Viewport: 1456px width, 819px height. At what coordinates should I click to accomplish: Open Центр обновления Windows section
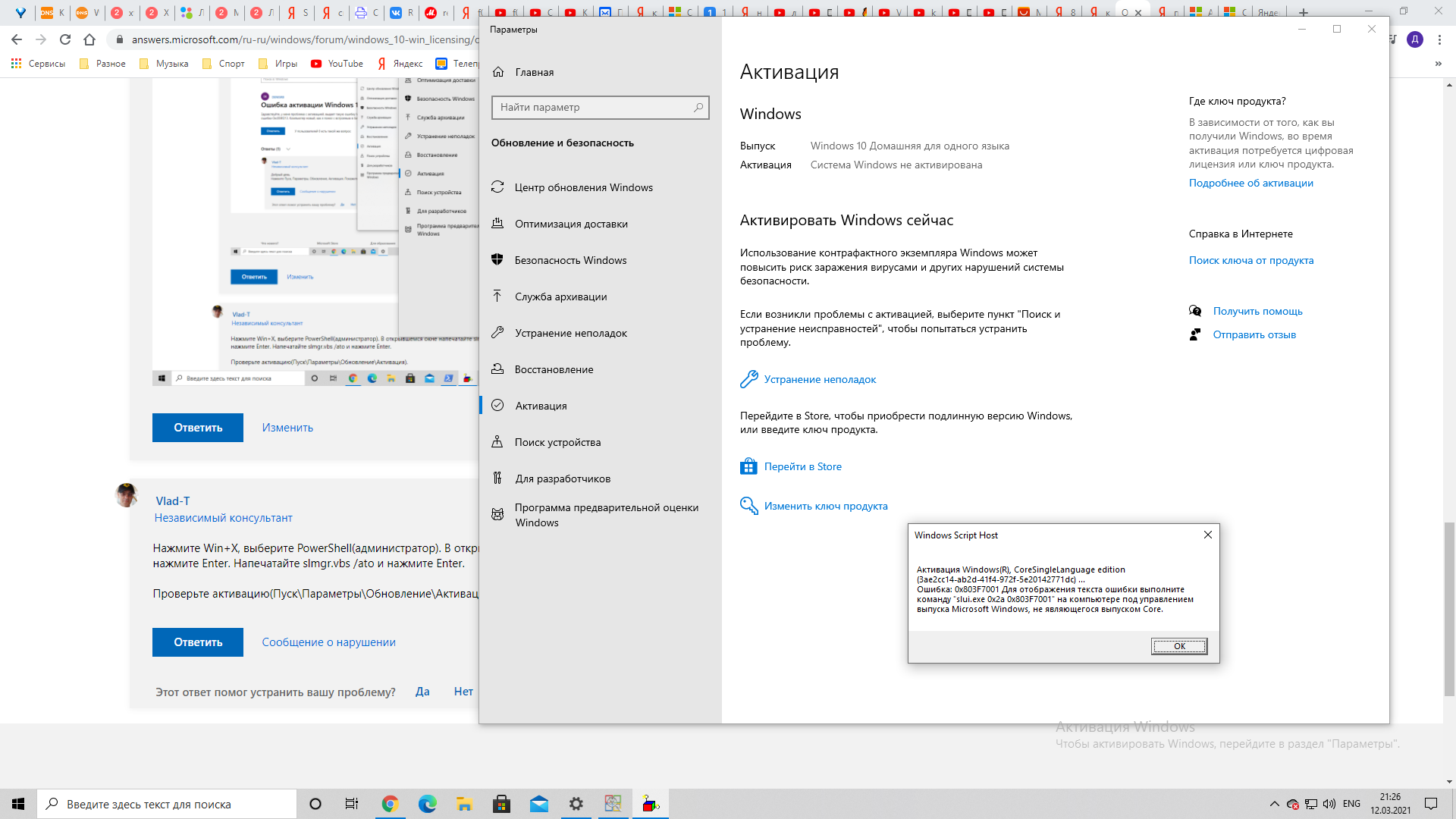[583, 187]
